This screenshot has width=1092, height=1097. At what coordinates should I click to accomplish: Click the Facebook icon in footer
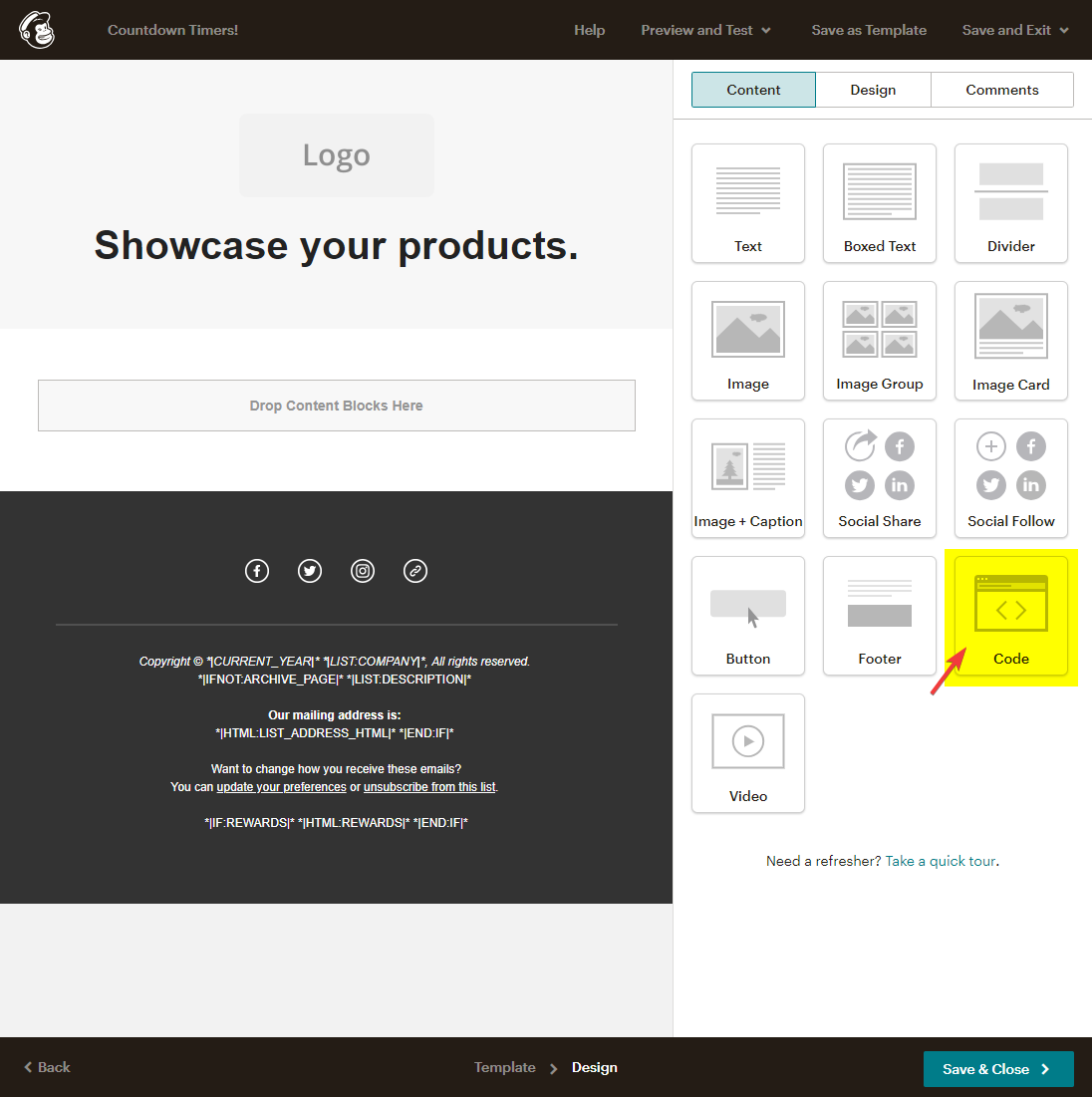click(257, 571)
